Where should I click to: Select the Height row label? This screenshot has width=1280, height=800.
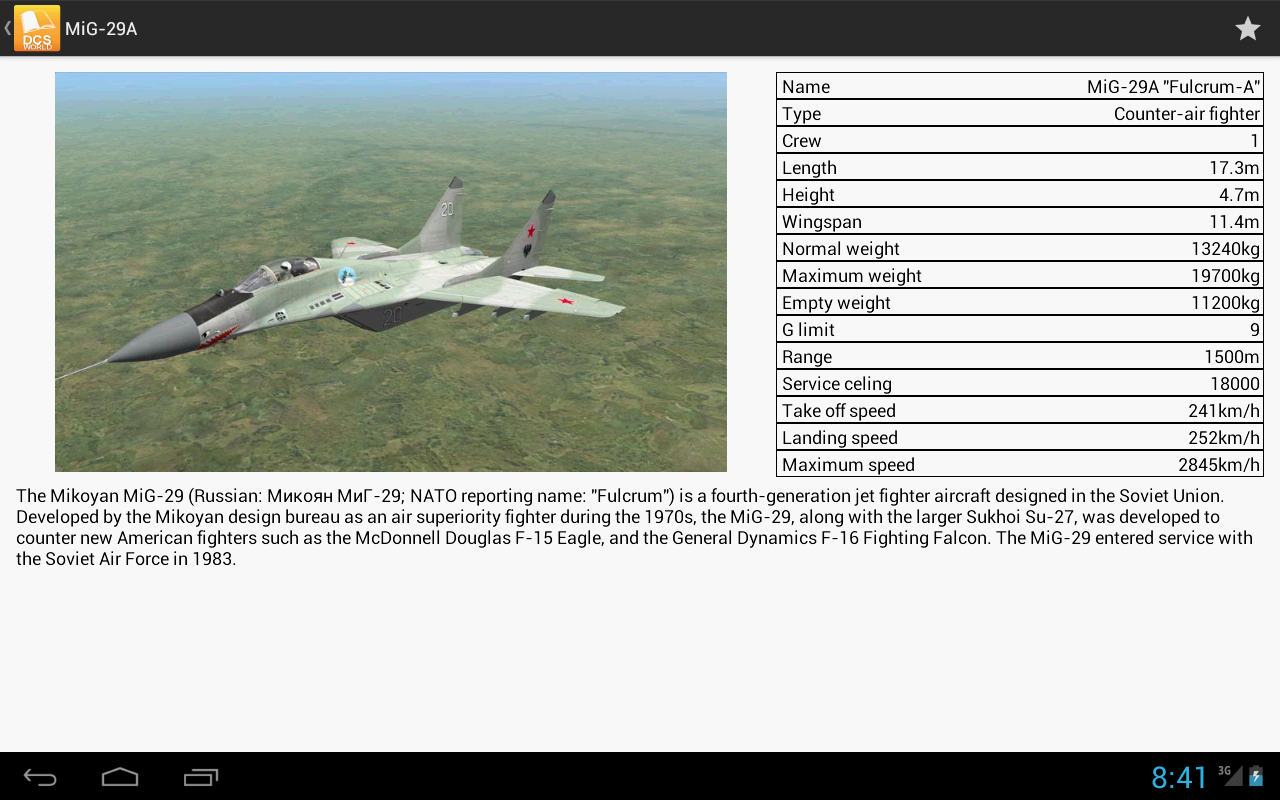pos(808,195)
